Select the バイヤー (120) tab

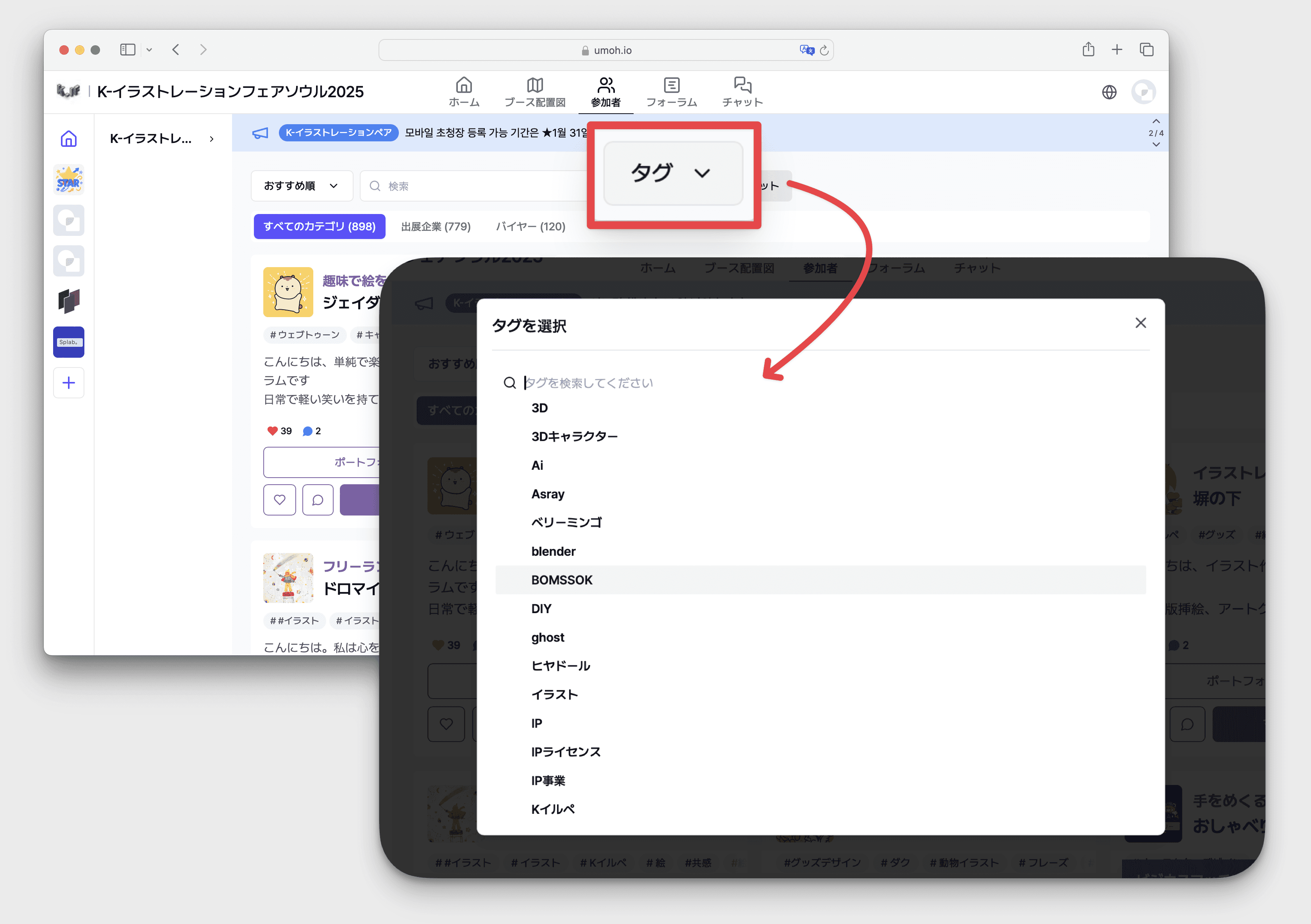click(530, 227)
